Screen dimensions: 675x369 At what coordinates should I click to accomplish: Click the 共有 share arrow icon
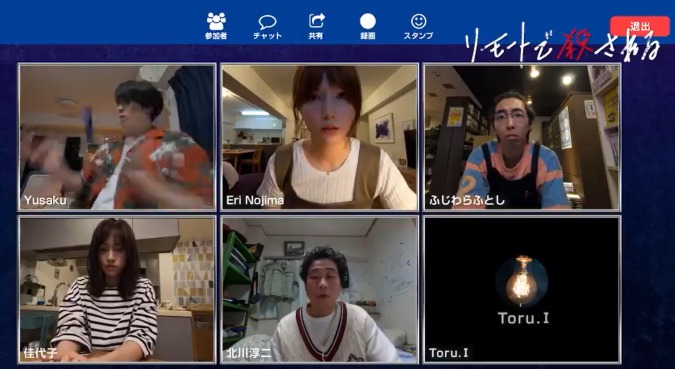[x=317, y=21]
